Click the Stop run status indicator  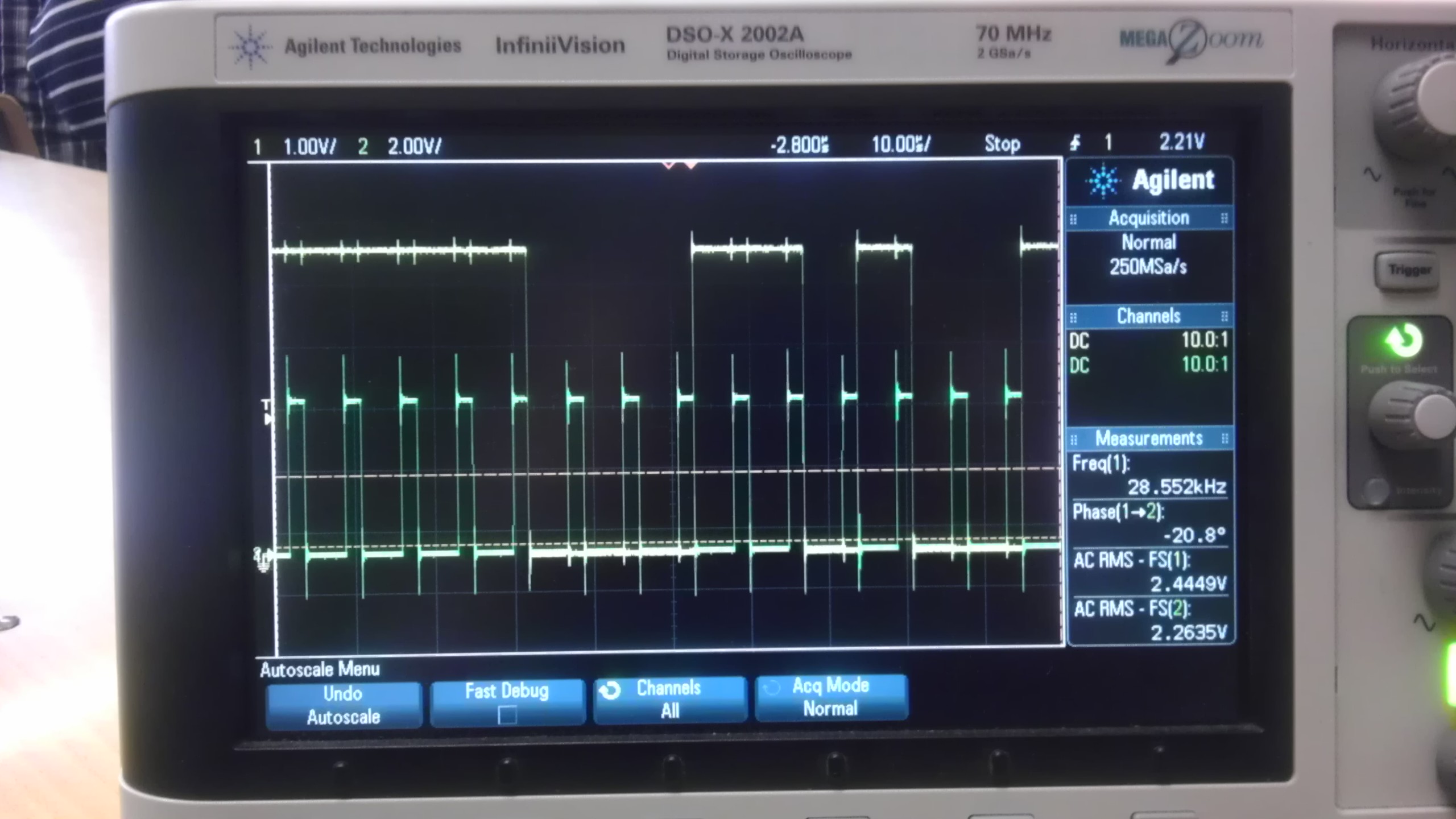[x=1002, y=144]
